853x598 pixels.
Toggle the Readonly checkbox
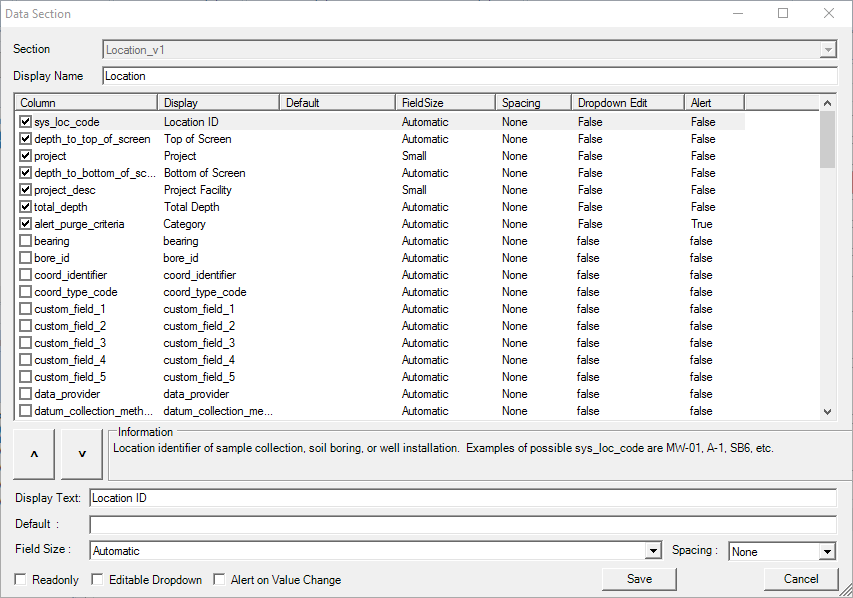[x=21, y=580]
